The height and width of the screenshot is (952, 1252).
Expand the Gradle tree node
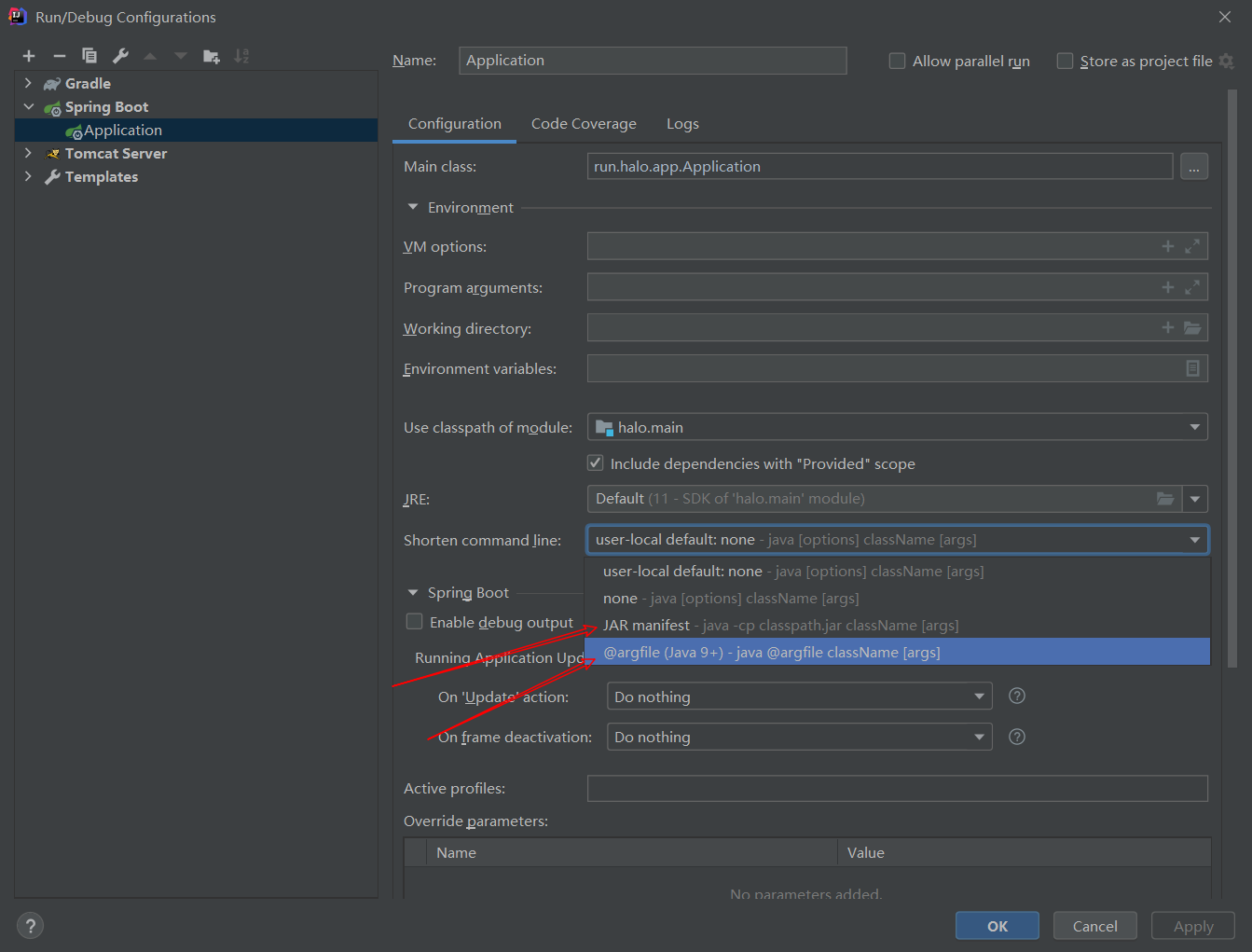(x=28, y=83)
